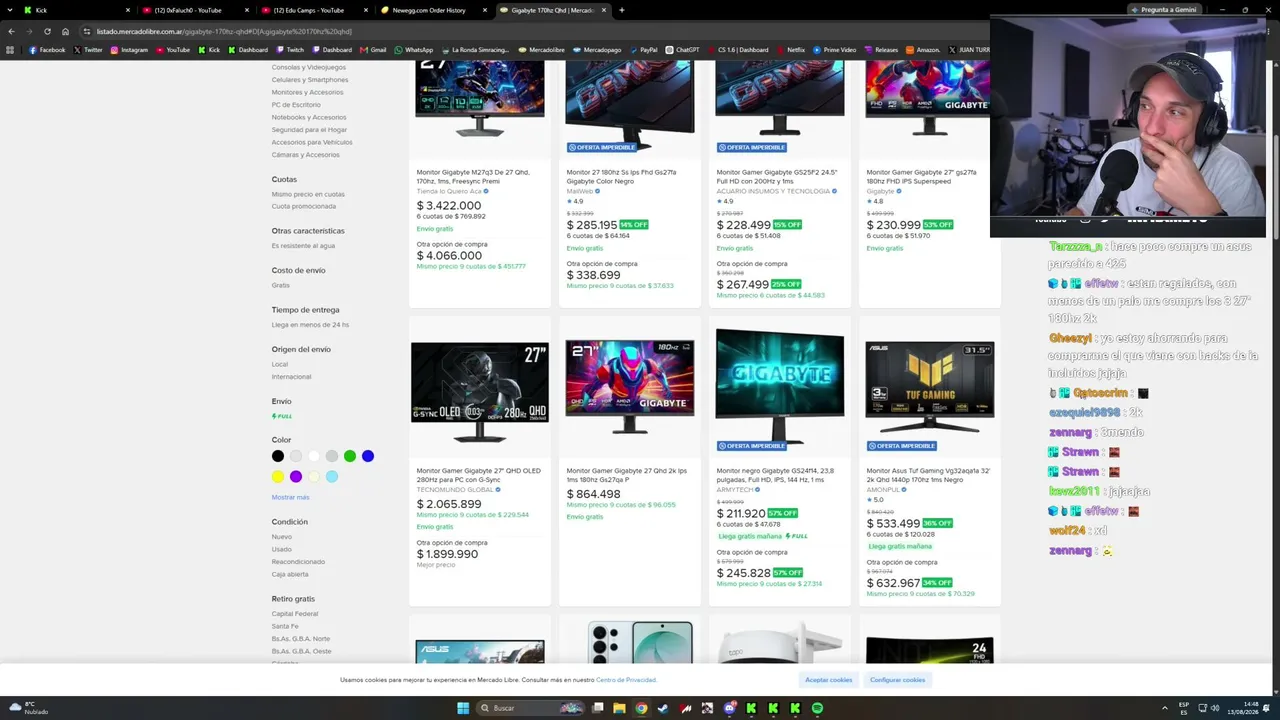This screenshot has height=720, width=1280.
Task: Click price $ 3.422.000 on M27q3 listing
Action: pos(449,206)
